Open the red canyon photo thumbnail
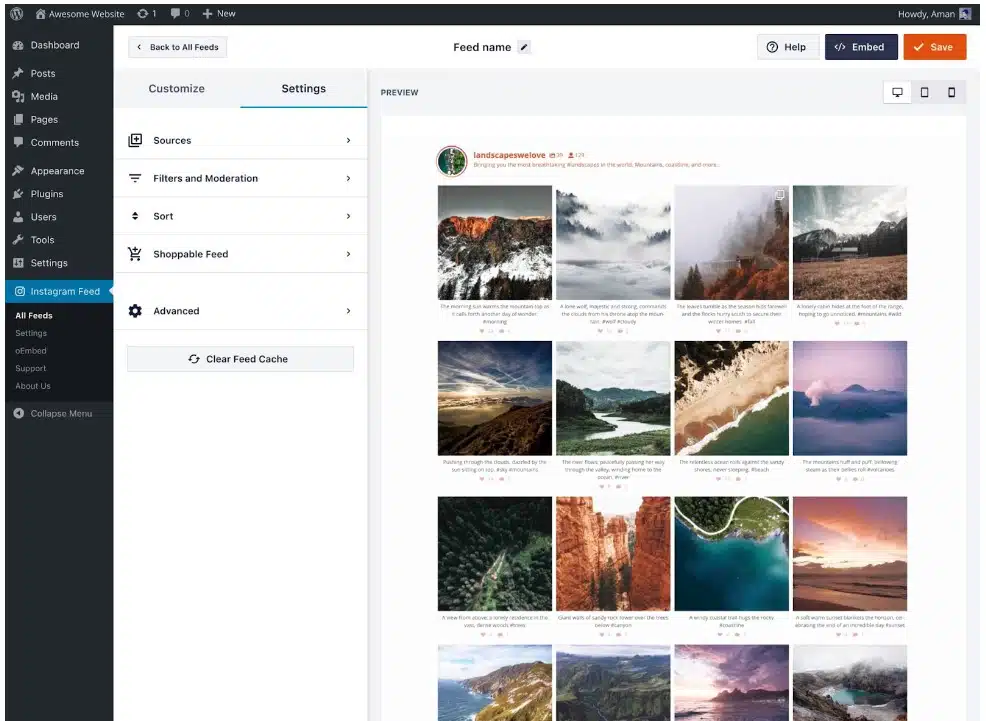Image resolution: width=986 pixels, height=721 pixels. [613, 554]
